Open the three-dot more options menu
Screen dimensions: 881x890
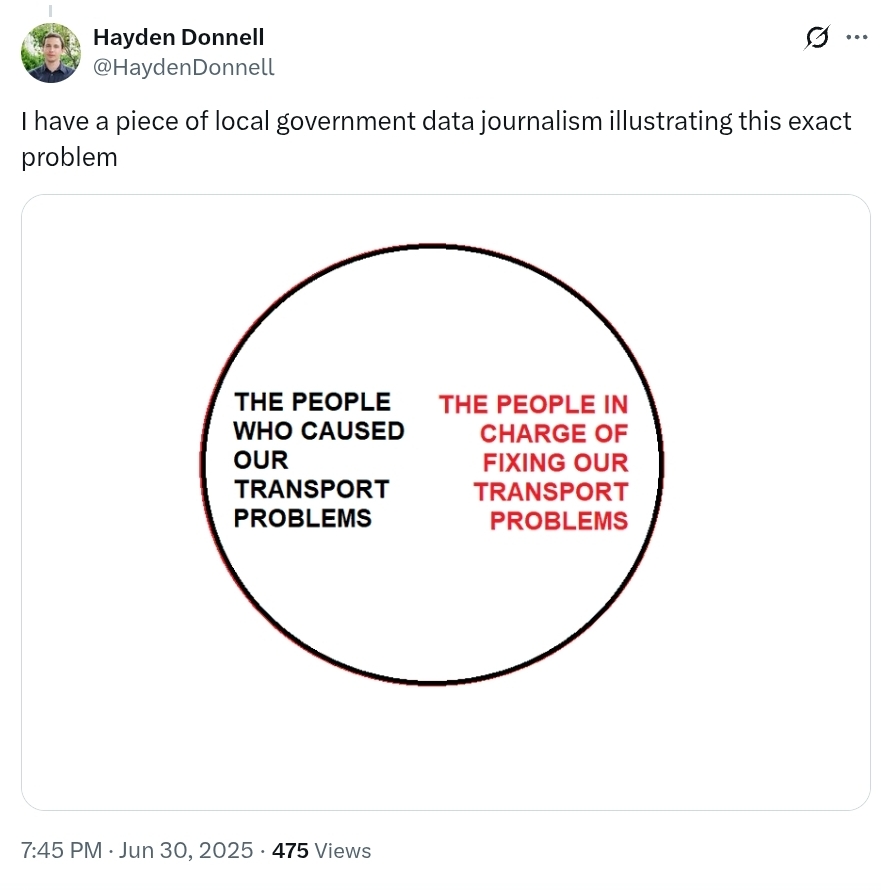(857, 37)
